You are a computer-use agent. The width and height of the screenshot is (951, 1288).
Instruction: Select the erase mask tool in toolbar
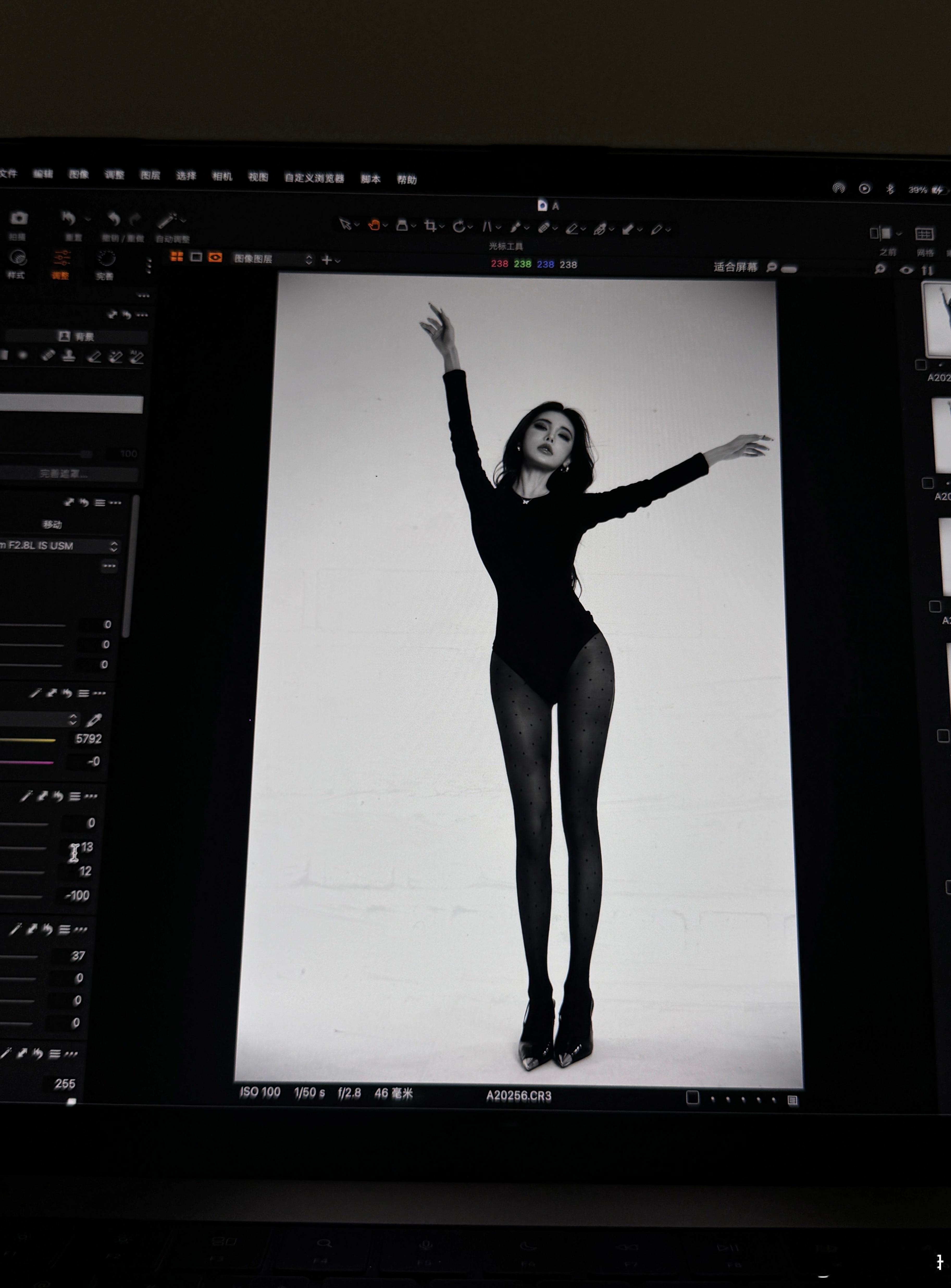coord(572,229)
